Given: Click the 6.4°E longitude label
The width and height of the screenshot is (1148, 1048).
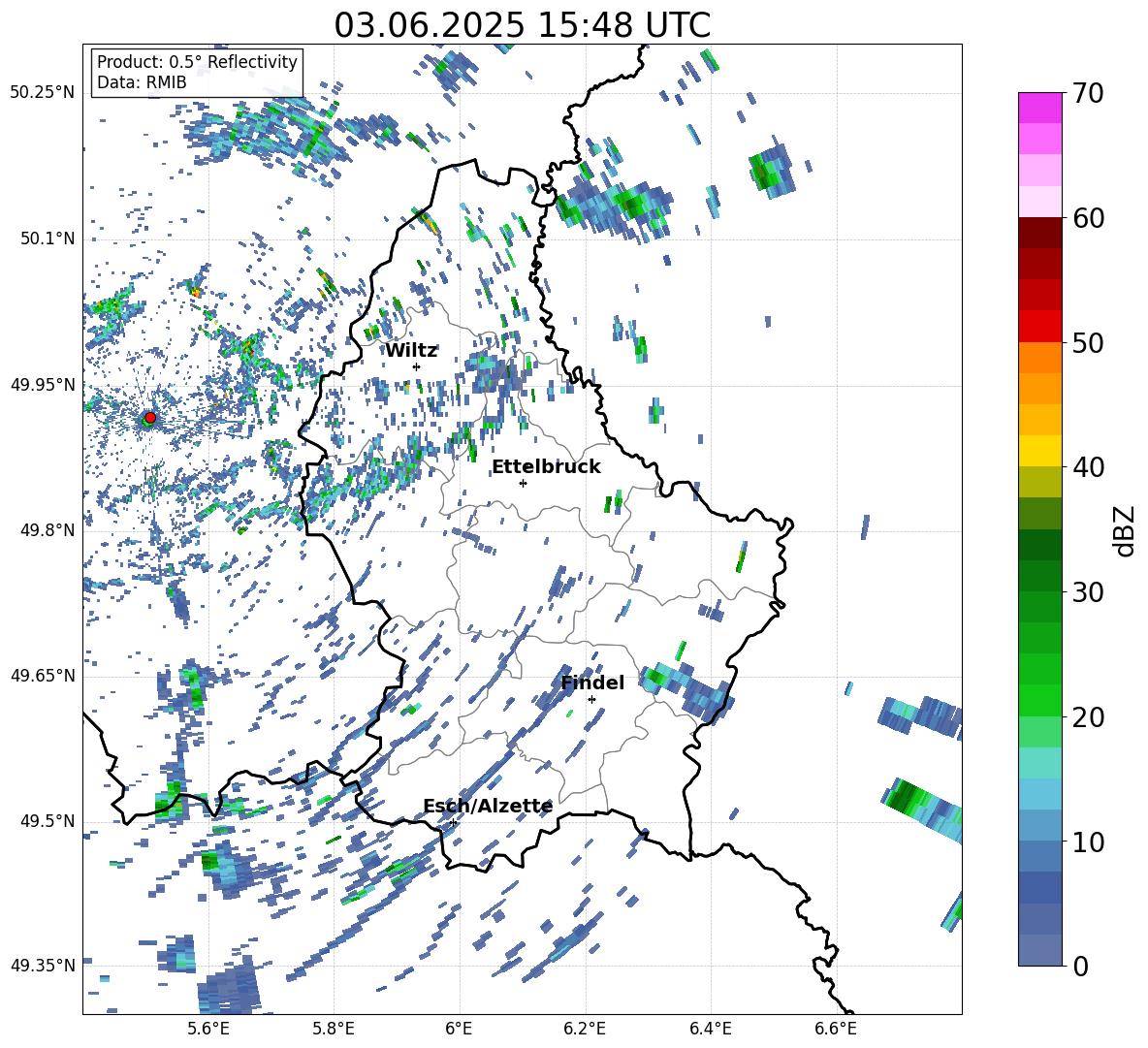Looking at the screenshot, I should pos(710,1030).
